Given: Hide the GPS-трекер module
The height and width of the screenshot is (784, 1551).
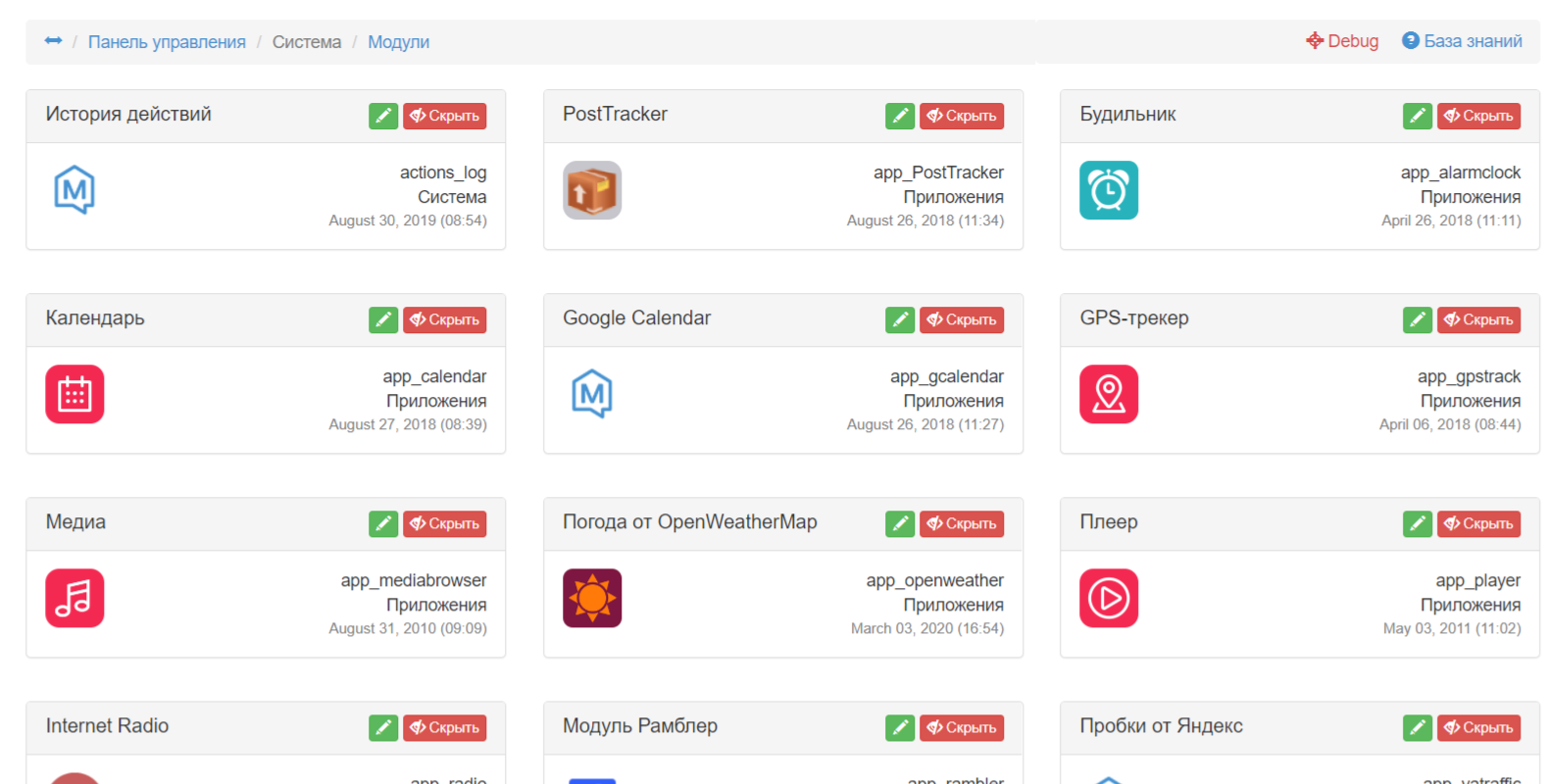Looking at the screenshot, I should tap(1478, 319).
